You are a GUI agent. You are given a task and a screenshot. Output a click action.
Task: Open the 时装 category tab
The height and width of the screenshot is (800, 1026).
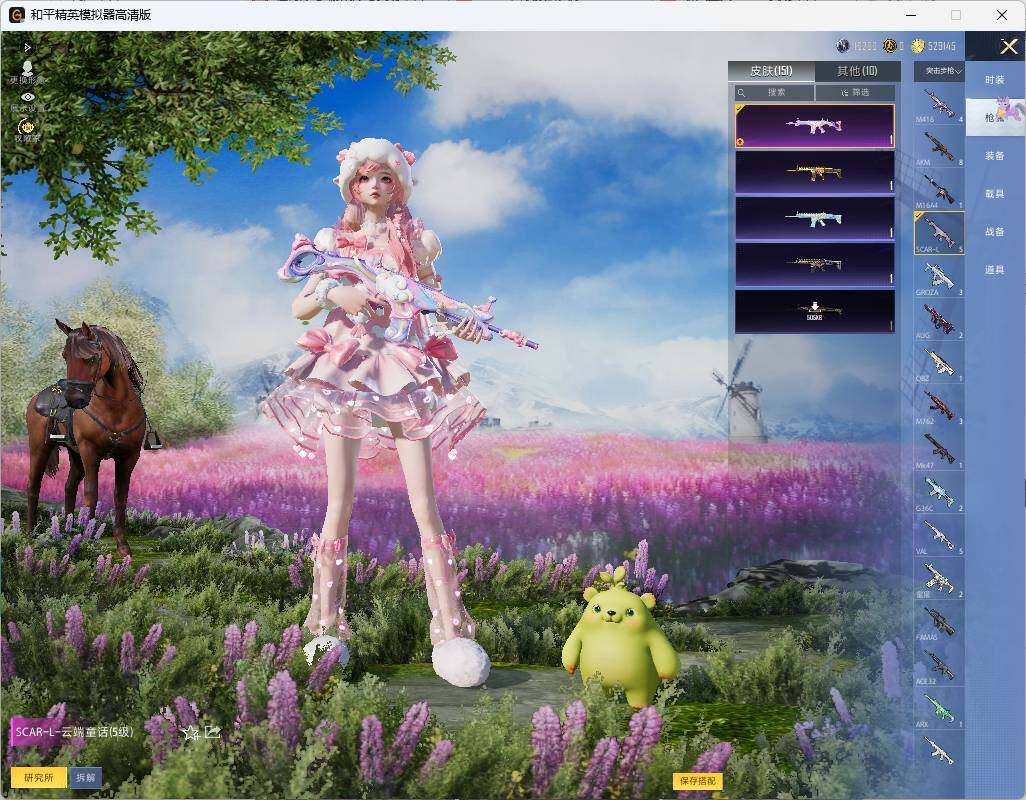(x=995, y=80)
